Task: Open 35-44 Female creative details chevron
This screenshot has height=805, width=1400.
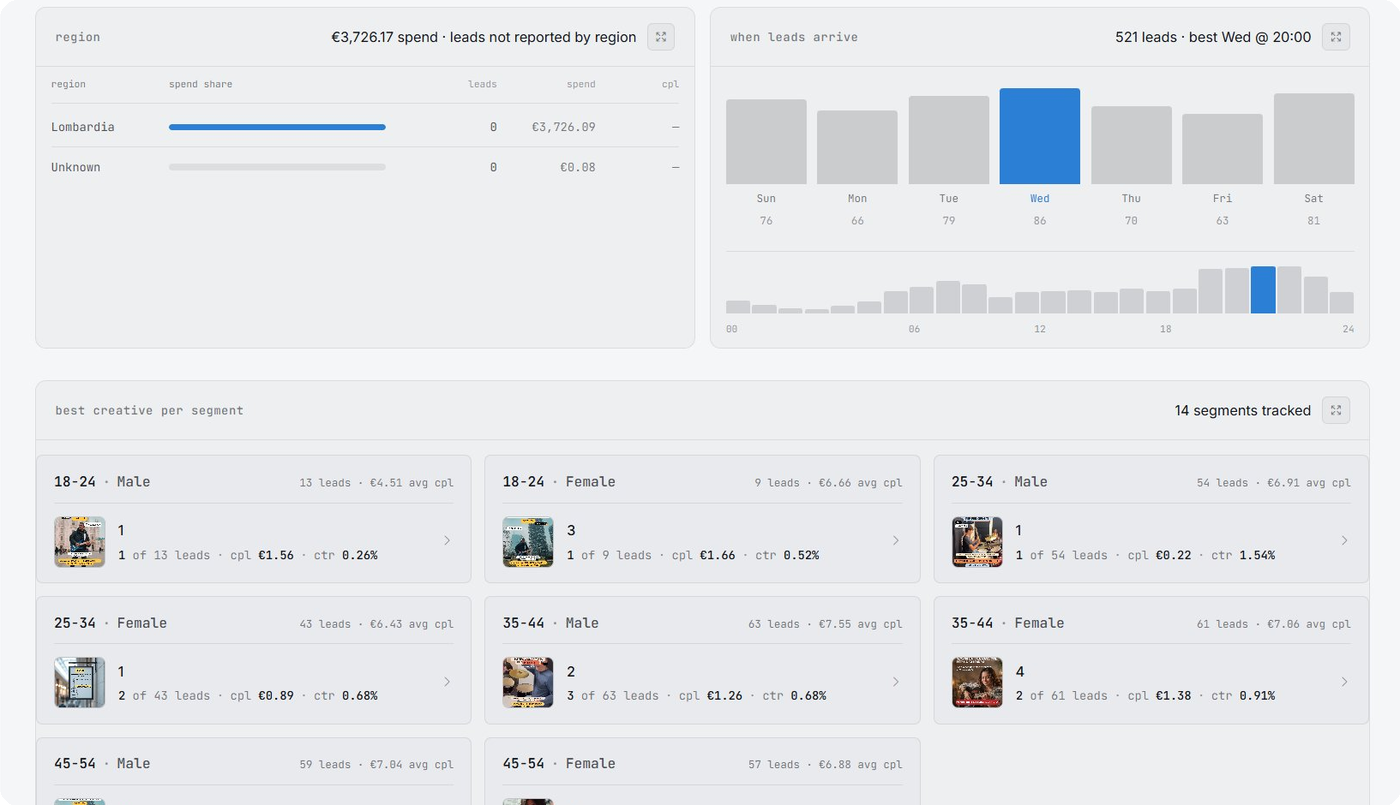Action: 1345,682
